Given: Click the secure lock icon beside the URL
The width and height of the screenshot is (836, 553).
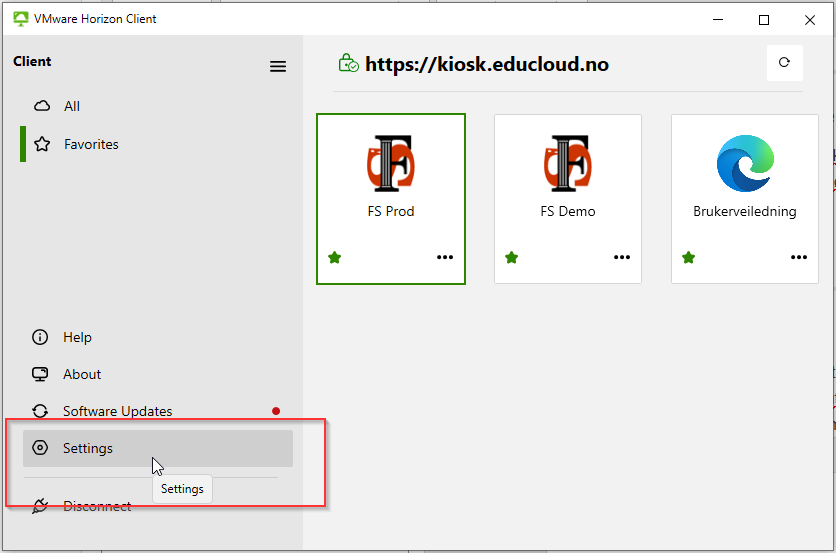Looking at the screenshot, I should 348,64.
